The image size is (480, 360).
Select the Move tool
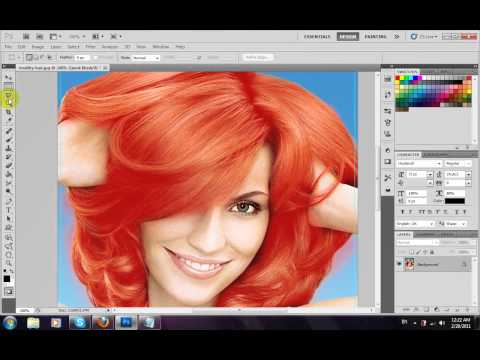[8, 77]
